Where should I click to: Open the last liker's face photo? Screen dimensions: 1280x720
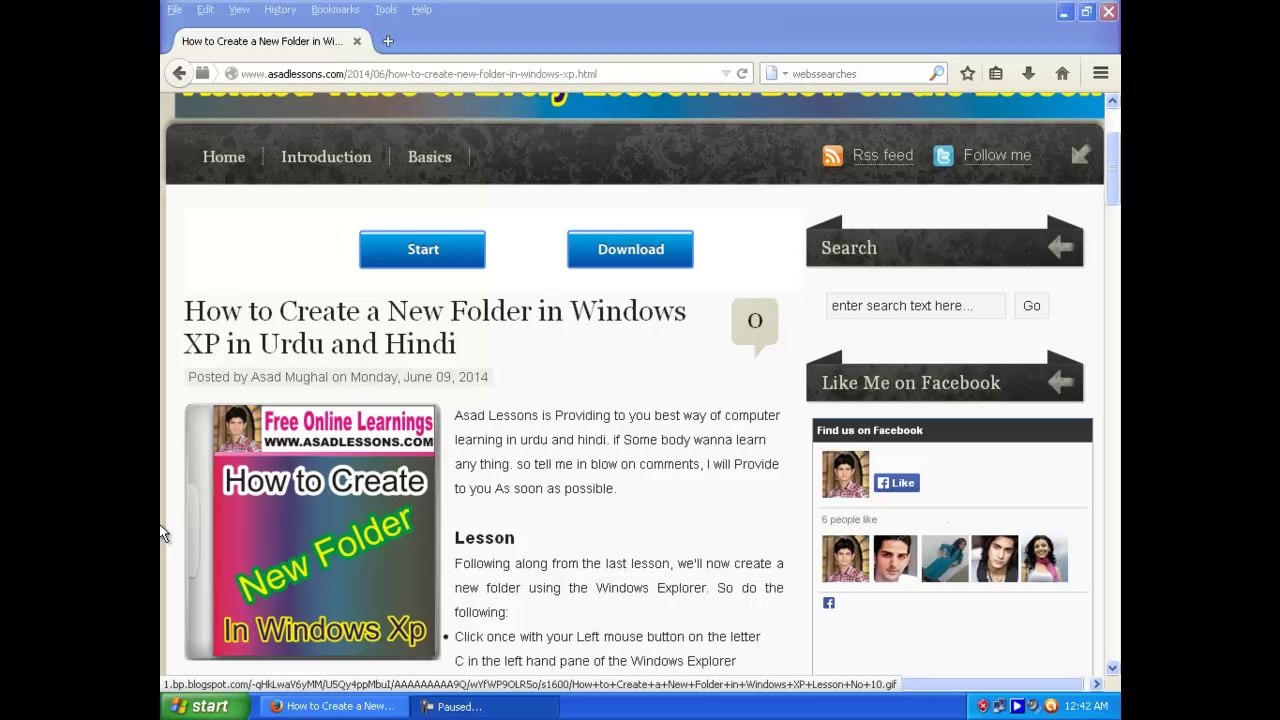(1044, 559)
